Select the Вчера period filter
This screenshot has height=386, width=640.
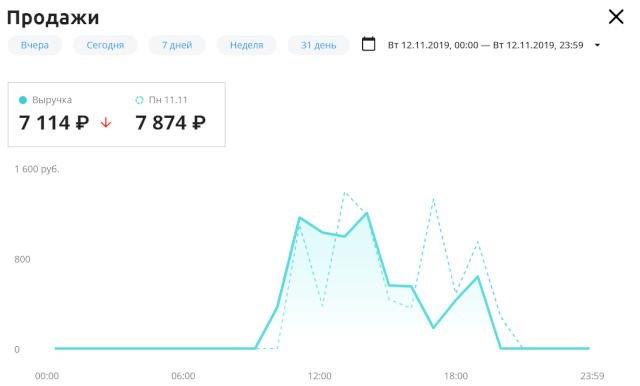pyautogui.click(x=35, y=45)
